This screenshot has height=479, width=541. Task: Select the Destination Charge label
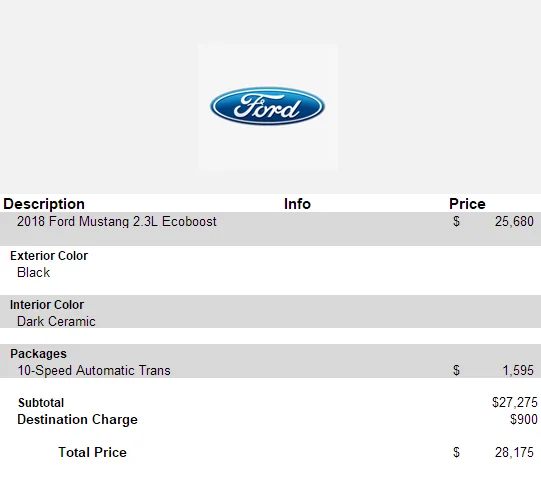[x=77, y=420]
